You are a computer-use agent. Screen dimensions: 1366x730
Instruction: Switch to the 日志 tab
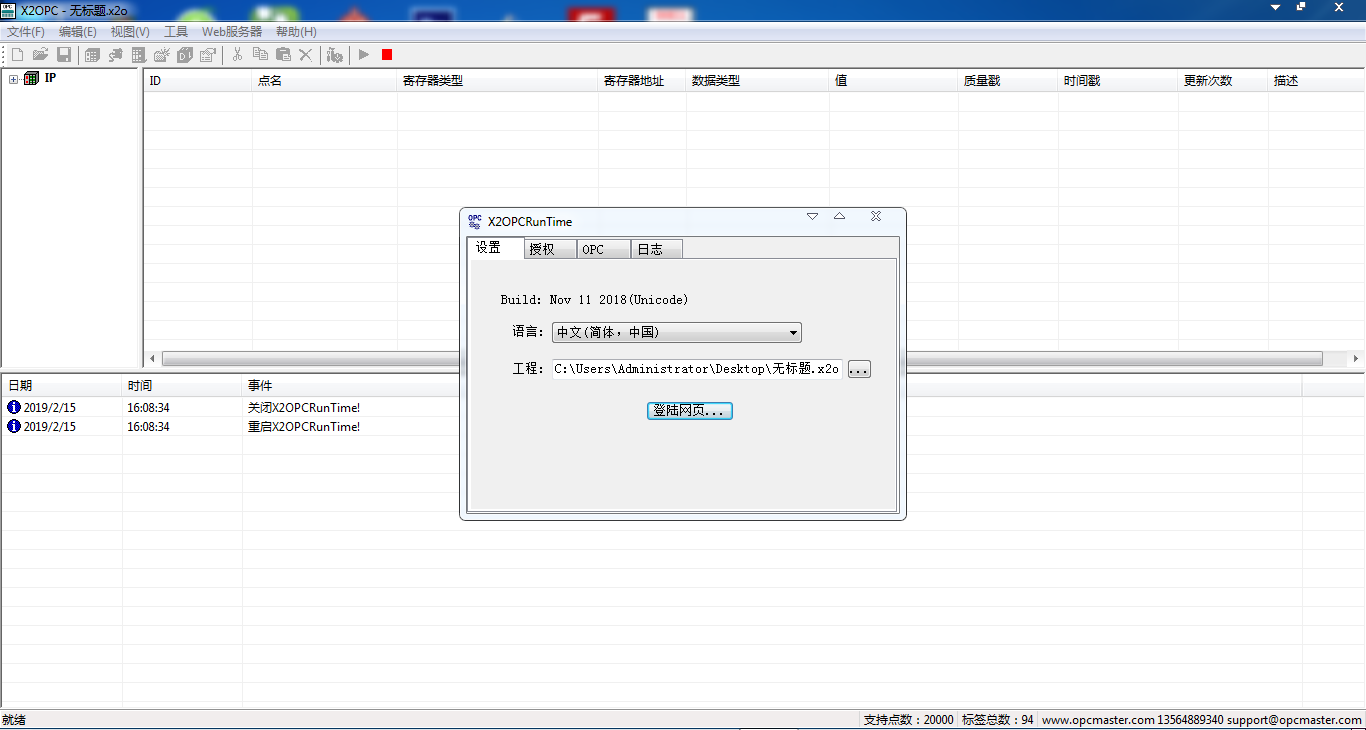657,249
